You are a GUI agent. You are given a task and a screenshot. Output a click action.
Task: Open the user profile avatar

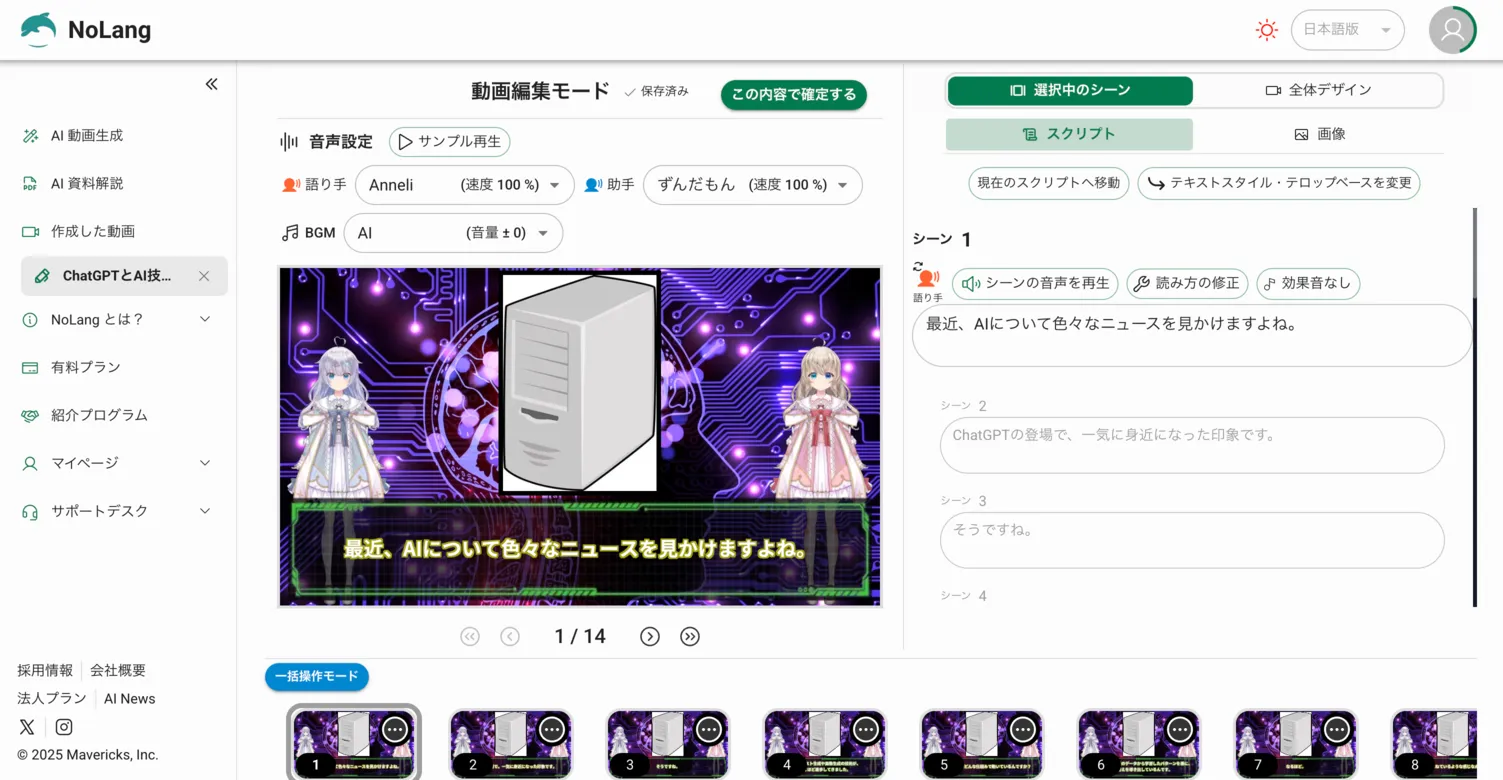point(1452,30)
